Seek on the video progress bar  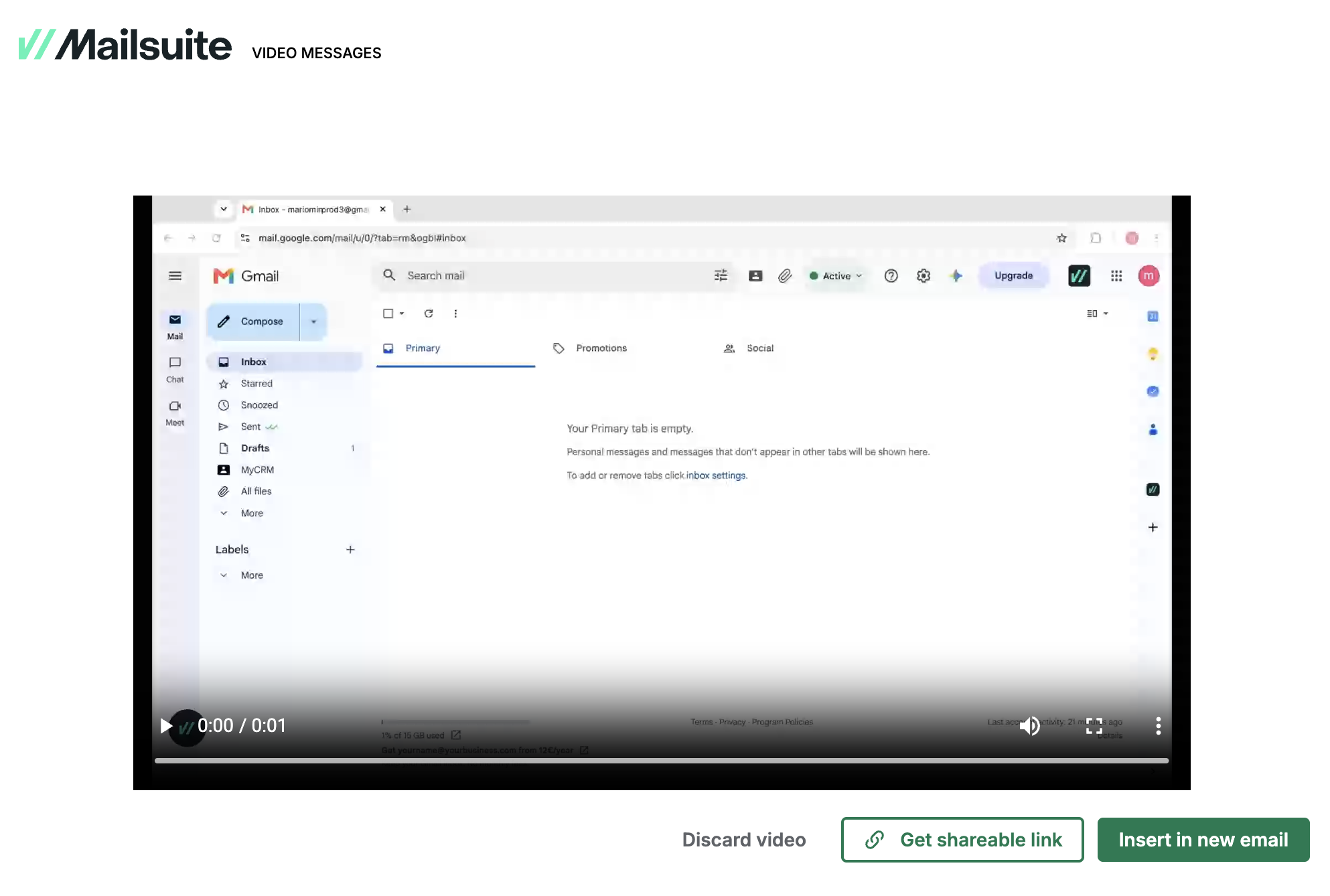pyautogui.click(x=662, y=761)
